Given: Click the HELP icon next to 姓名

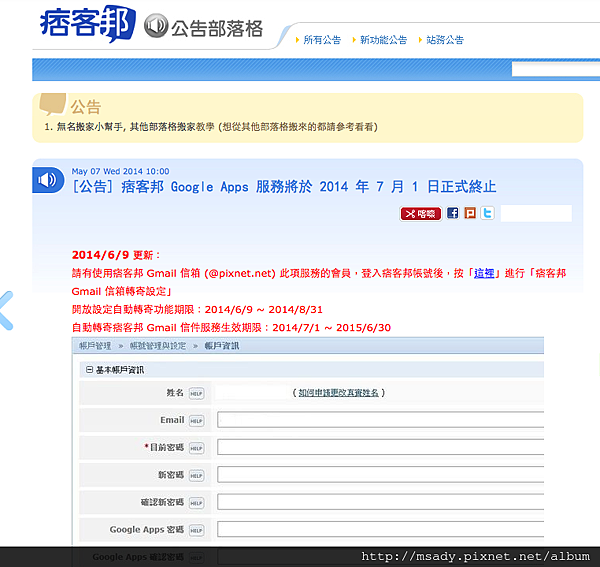Looking at the screenshot, I should point(196,393).
